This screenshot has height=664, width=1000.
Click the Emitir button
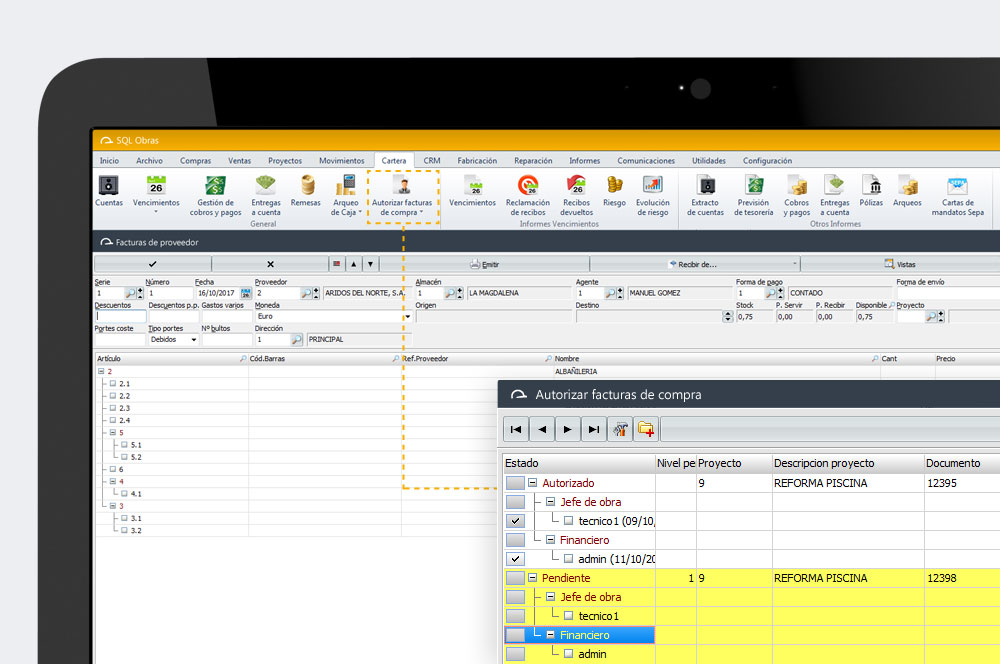[x=484, y=264]
